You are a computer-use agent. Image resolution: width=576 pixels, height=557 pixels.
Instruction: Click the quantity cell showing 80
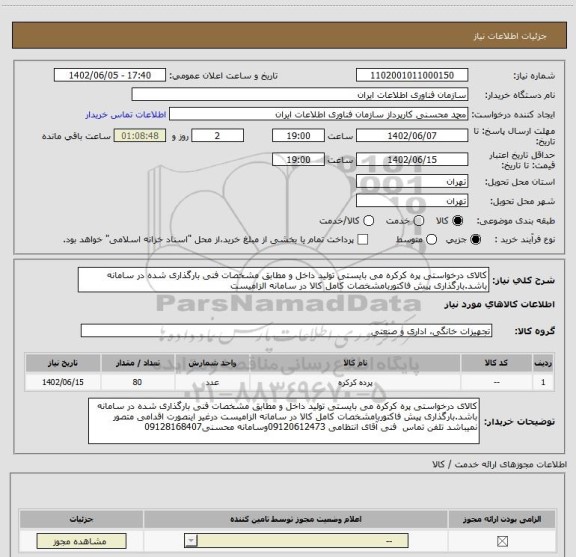click(138, 382)
